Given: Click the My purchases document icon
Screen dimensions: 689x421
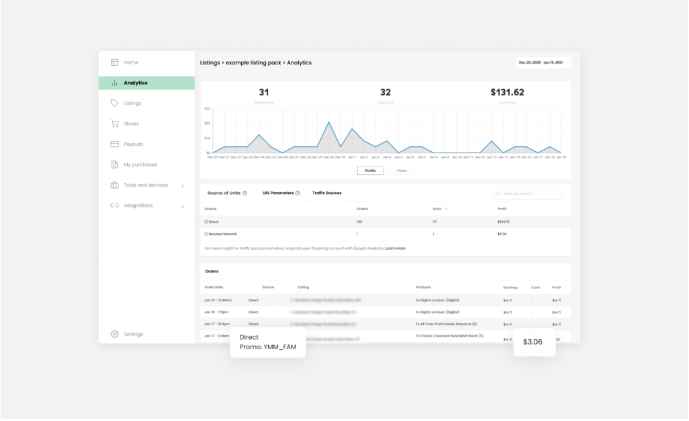Looking at the screenshot, I should point(114,164).
